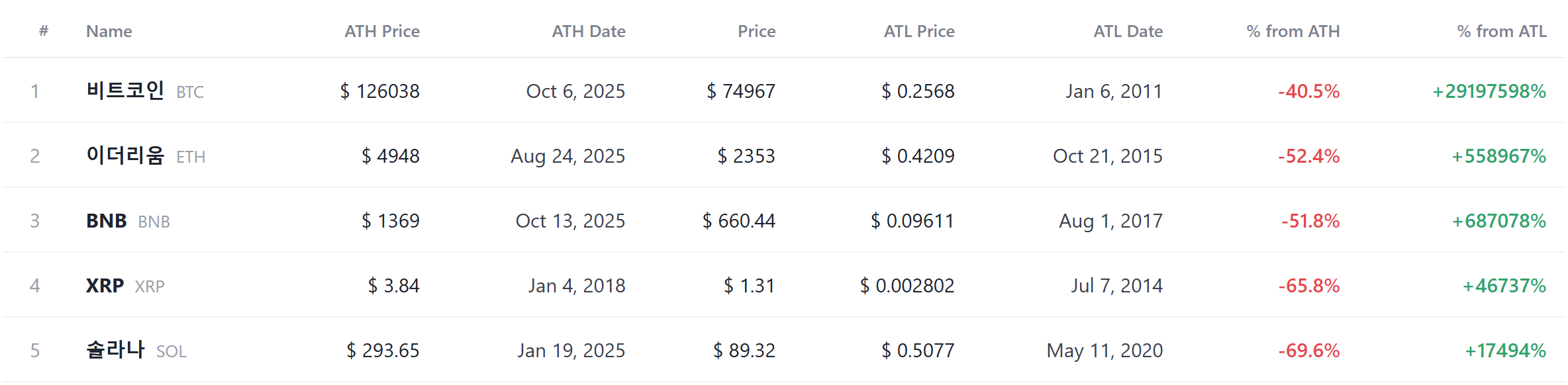
Task: Click Solana's current price $ 89.32
Action: pos(744,351)
